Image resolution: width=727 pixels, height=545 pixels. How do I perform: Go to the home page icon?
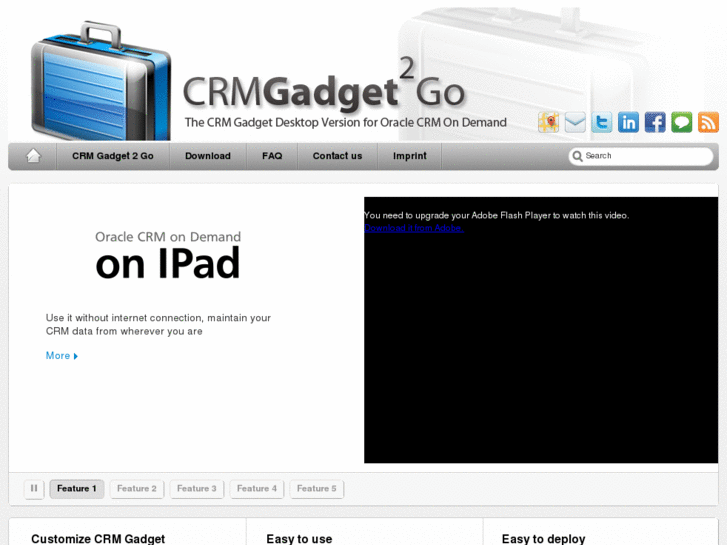click(33, 156)
